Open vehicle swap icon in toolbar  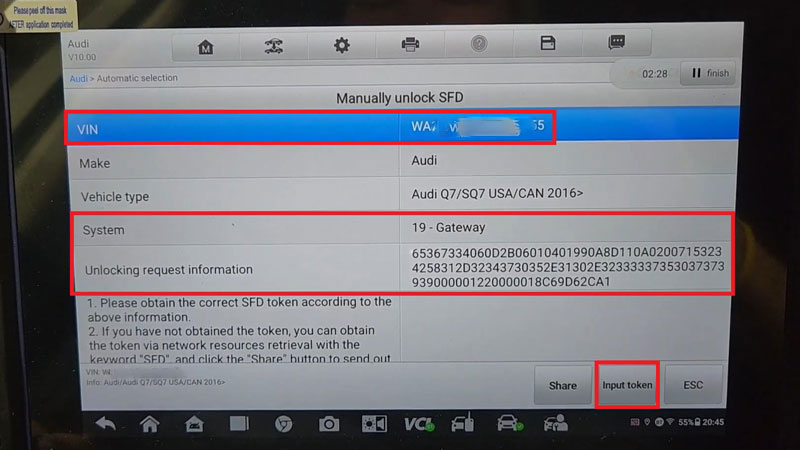click(273, 46)
